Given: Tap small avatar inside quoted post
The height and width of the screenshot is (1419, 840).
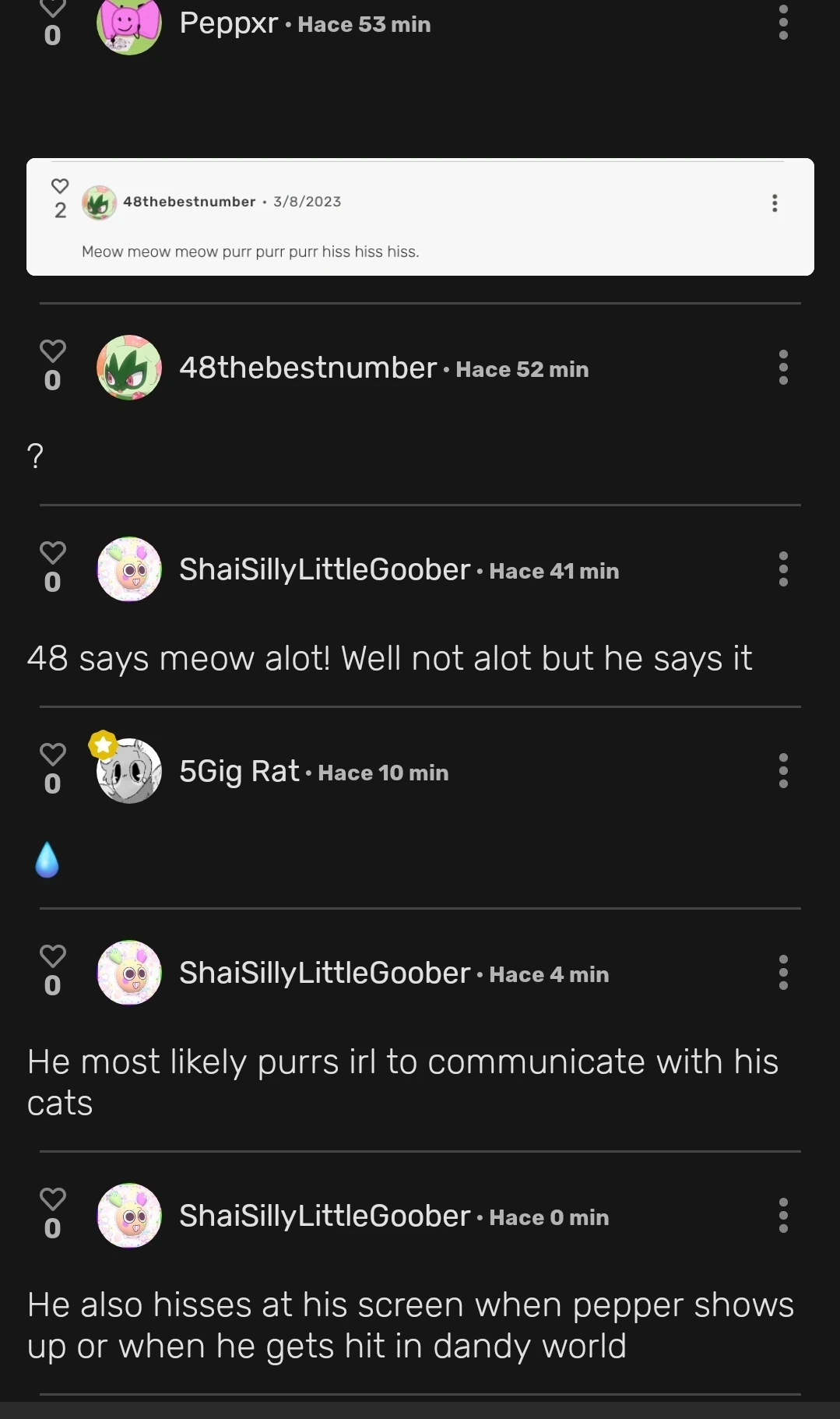Looking at the screenshot, I should 99,203.
